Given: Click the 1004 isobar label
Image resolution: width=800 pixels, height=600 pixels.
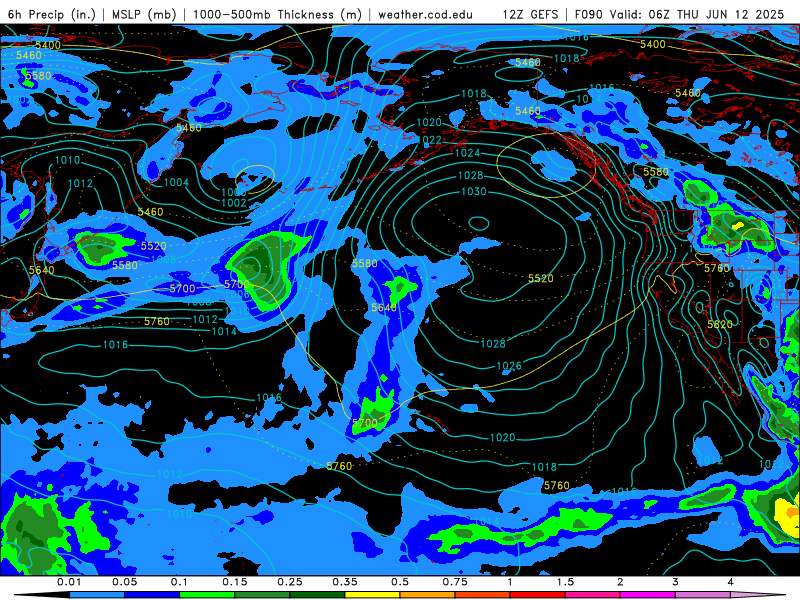Looking at the screenshot, I should click(x=176, y=182).
